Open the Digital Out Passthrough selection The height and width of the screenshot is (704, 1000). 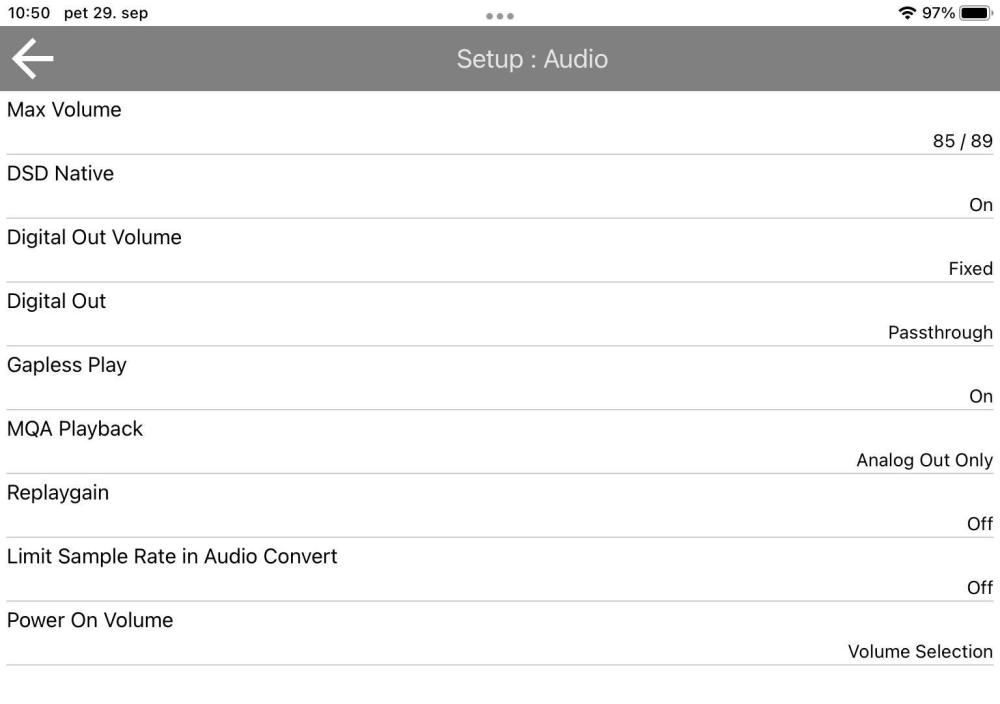click(x=940, y=333)
